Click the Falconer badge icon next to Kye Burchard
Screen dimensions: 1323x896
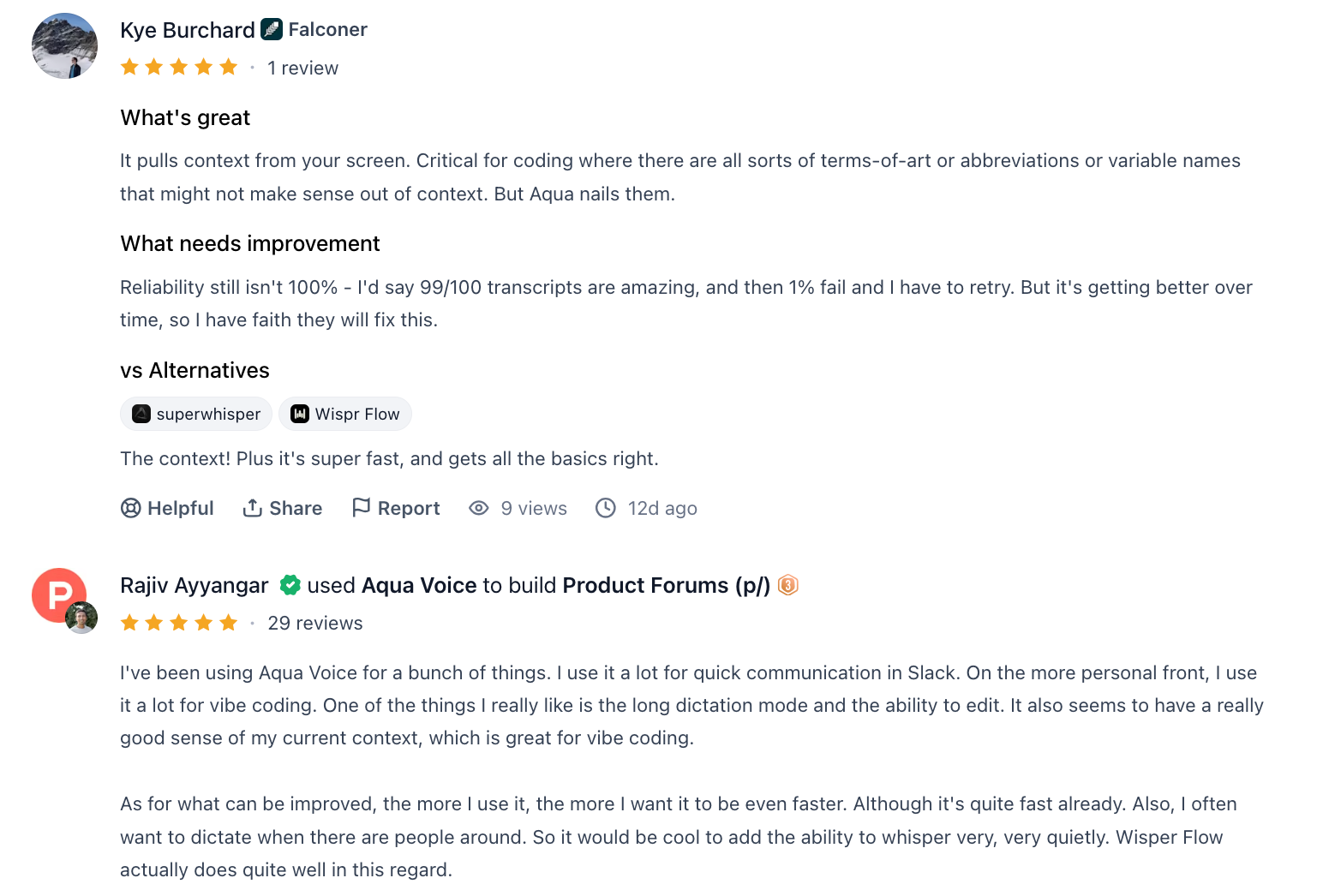[272, 28]
